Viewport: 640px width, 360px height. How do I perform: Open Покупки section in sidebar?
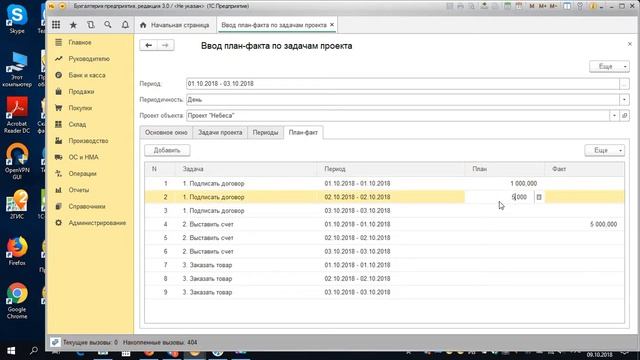(80, 108)
